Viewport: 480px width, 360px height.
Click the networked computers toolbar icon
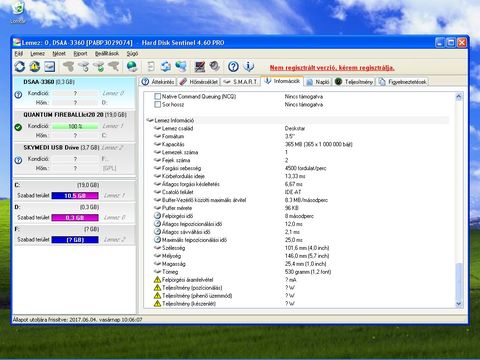click(x=181, y=67)
